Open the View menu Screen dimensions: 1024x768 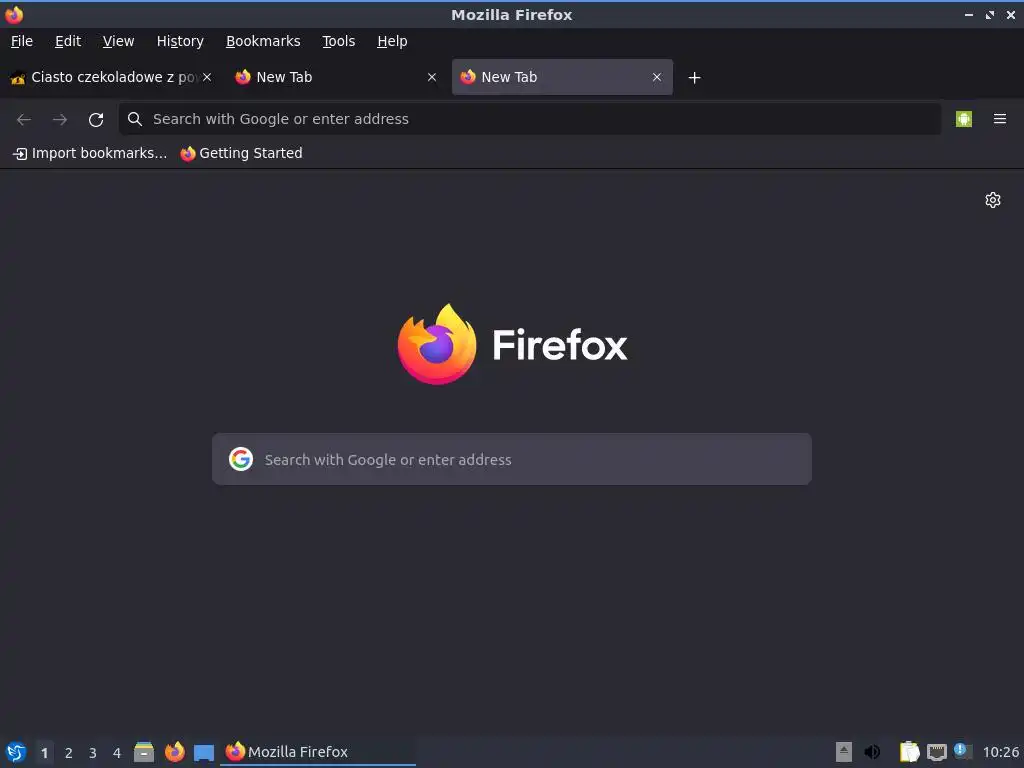pyautogui.click(x=118, y=41)
